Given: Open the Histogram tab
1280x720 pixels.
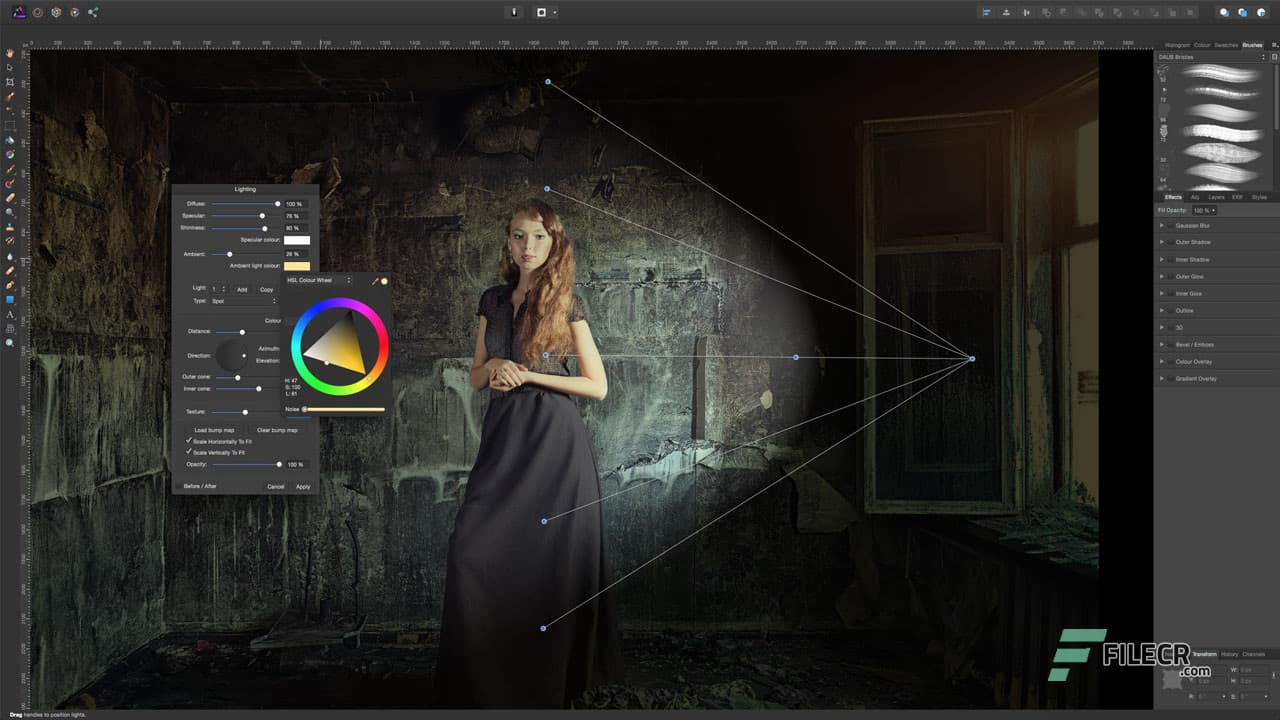Looking at the screenshot, I should (1178, 44).
